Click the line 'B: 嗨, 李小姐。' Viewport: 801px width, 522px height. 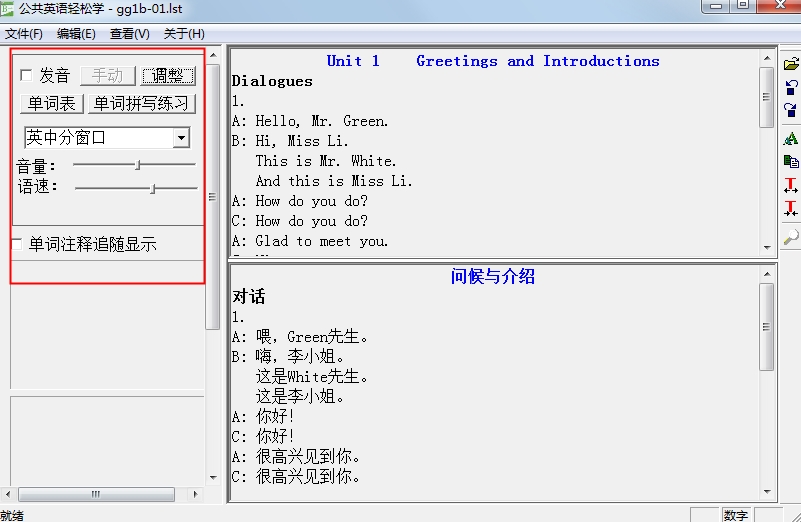click(288, 356)
